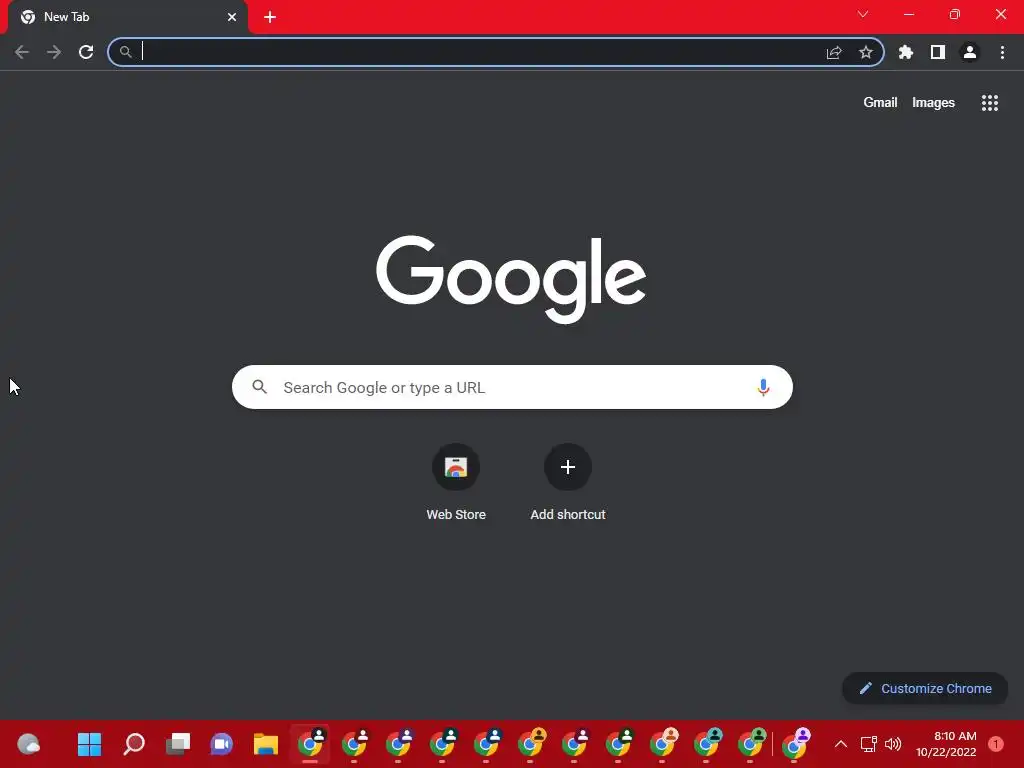This screenshot has height=768, width=1024.
Task: Click the active highlighted Chrome taskbar icon
Action: tap(310, 744)
